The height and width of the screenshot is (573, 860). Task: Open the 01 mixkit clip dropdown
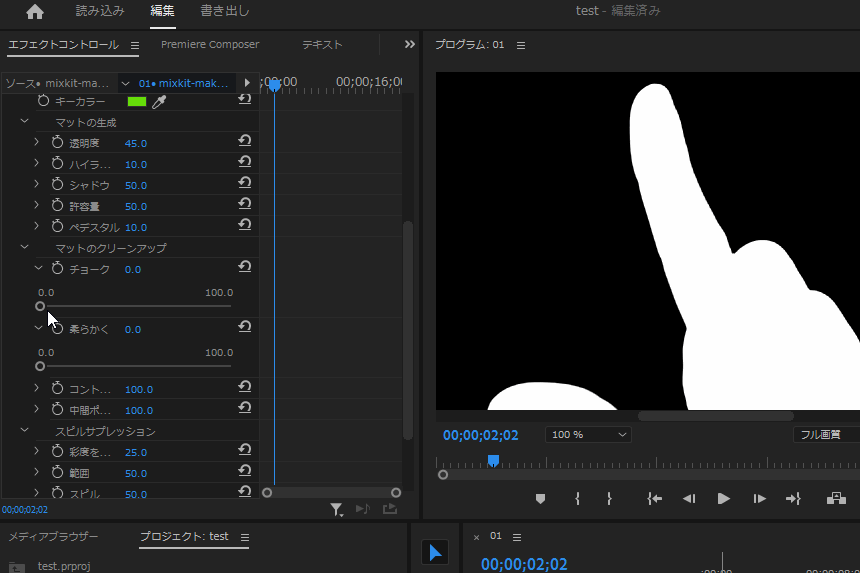[x=126, y=83]
